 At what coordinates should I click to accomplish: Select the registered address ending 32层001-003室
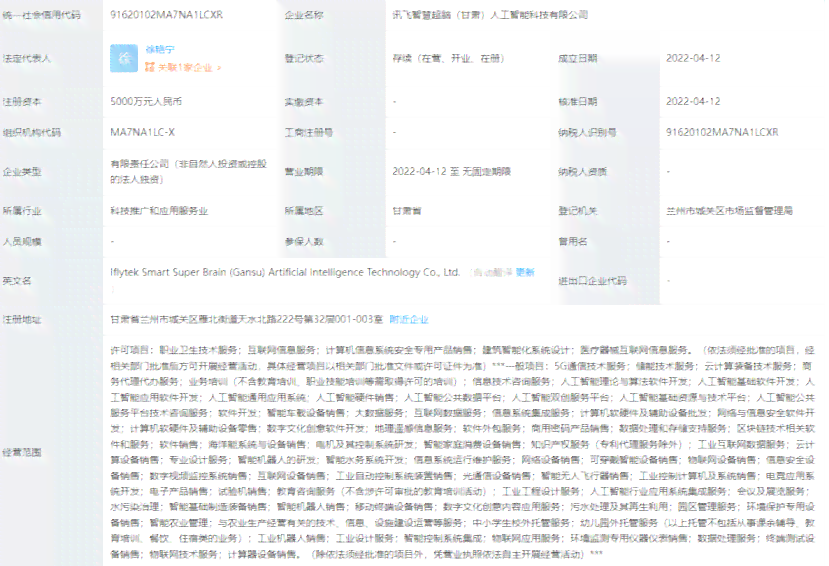pos(246,319)
